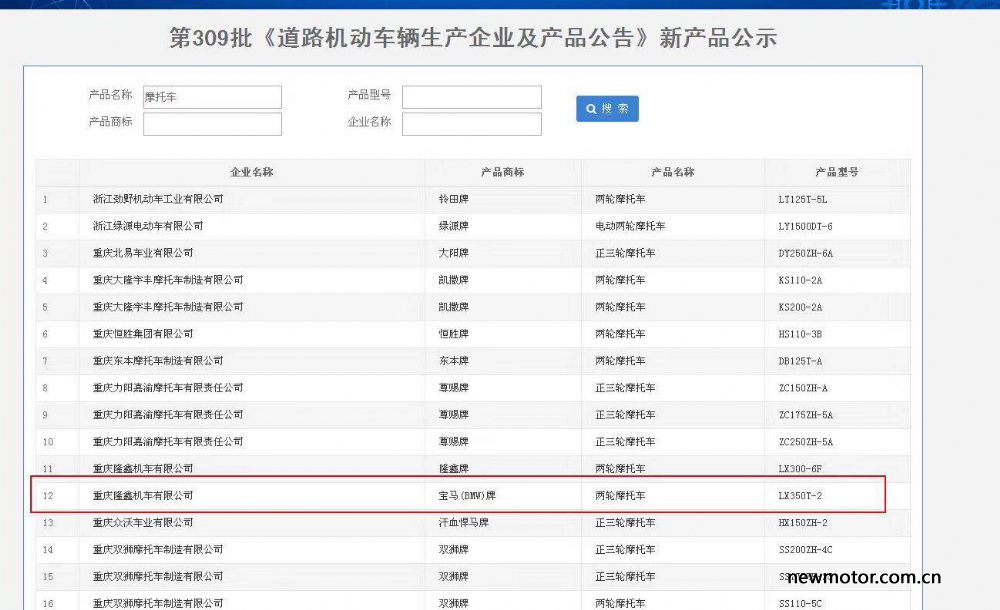Click the 企业名称 table column header
This screenshot has height=610, width=1000.
point(252,172)
